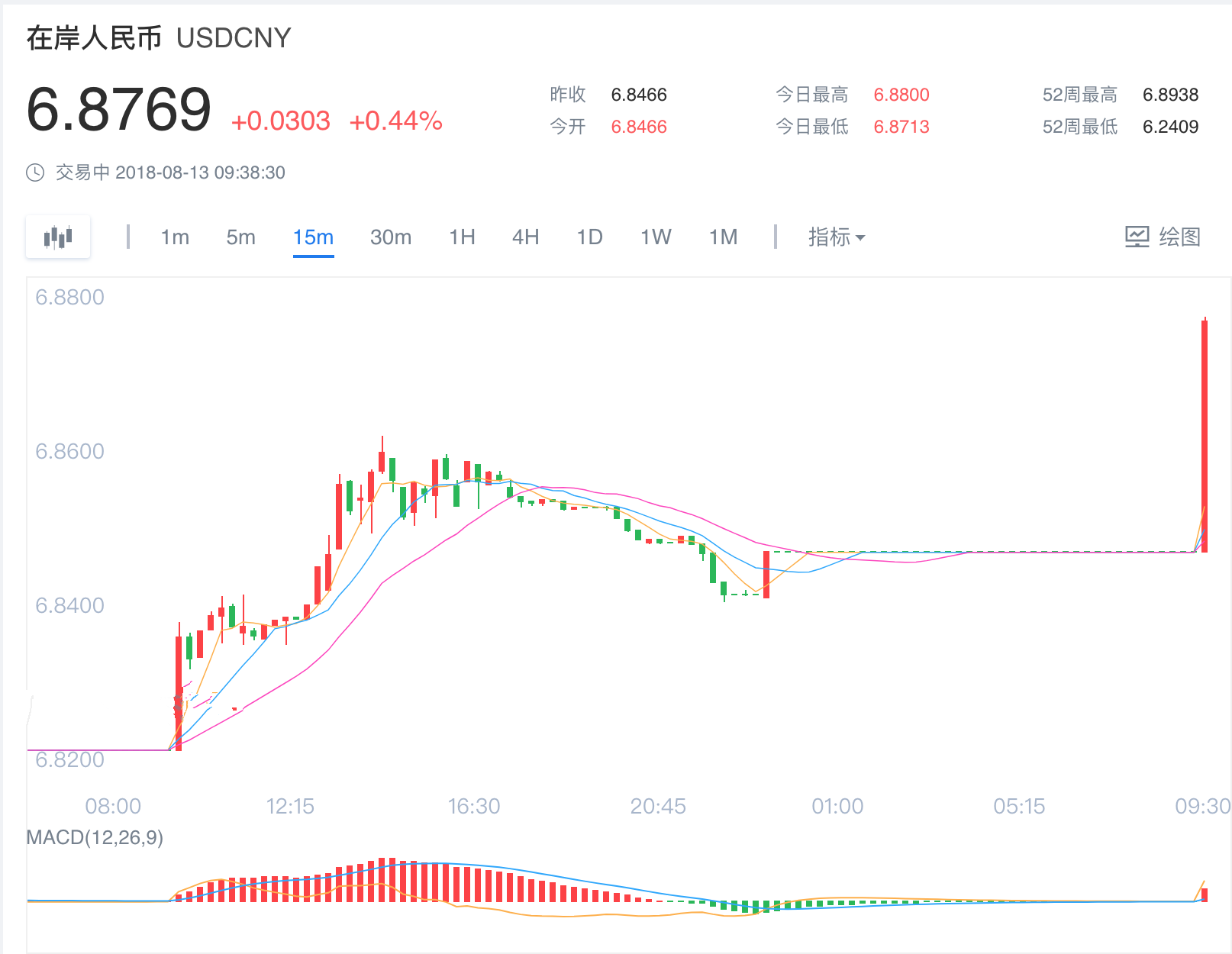This screenshot has width=1232, height=954.
Task: Click the 6.8400 price axis label
Action: pyautogui.click(x=69, y=605)
